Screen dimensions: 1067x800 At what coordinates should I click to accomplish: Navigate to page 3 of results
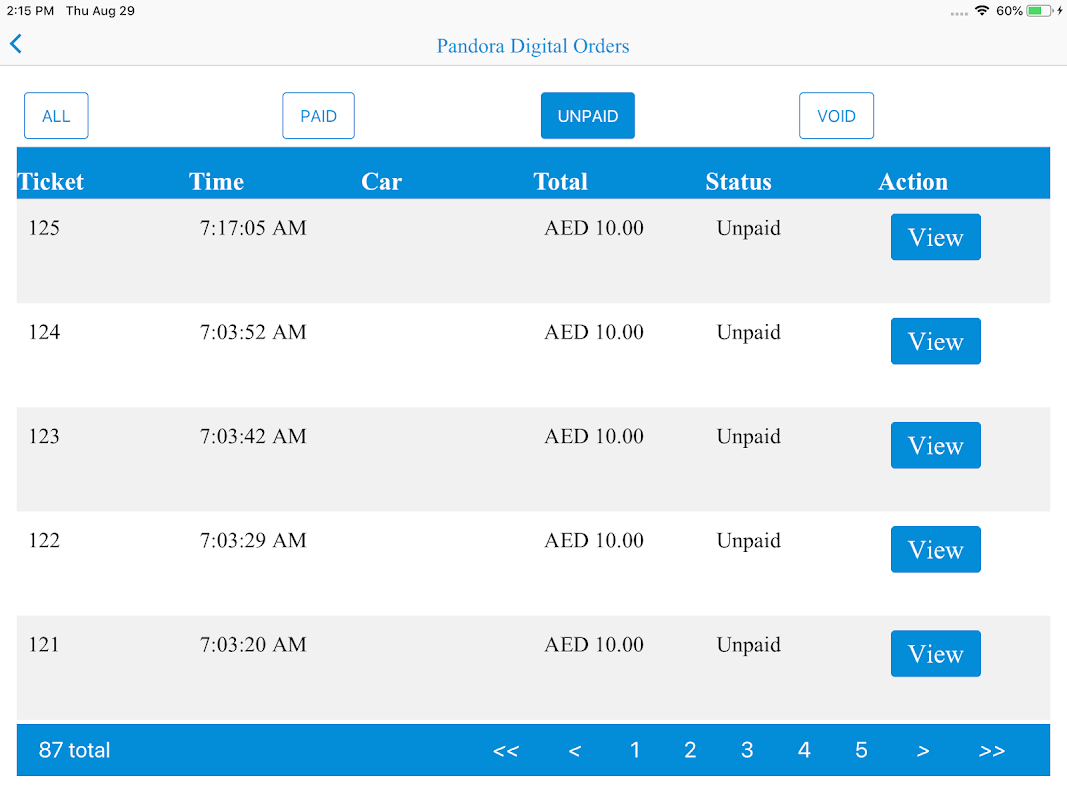coord(747,750)
